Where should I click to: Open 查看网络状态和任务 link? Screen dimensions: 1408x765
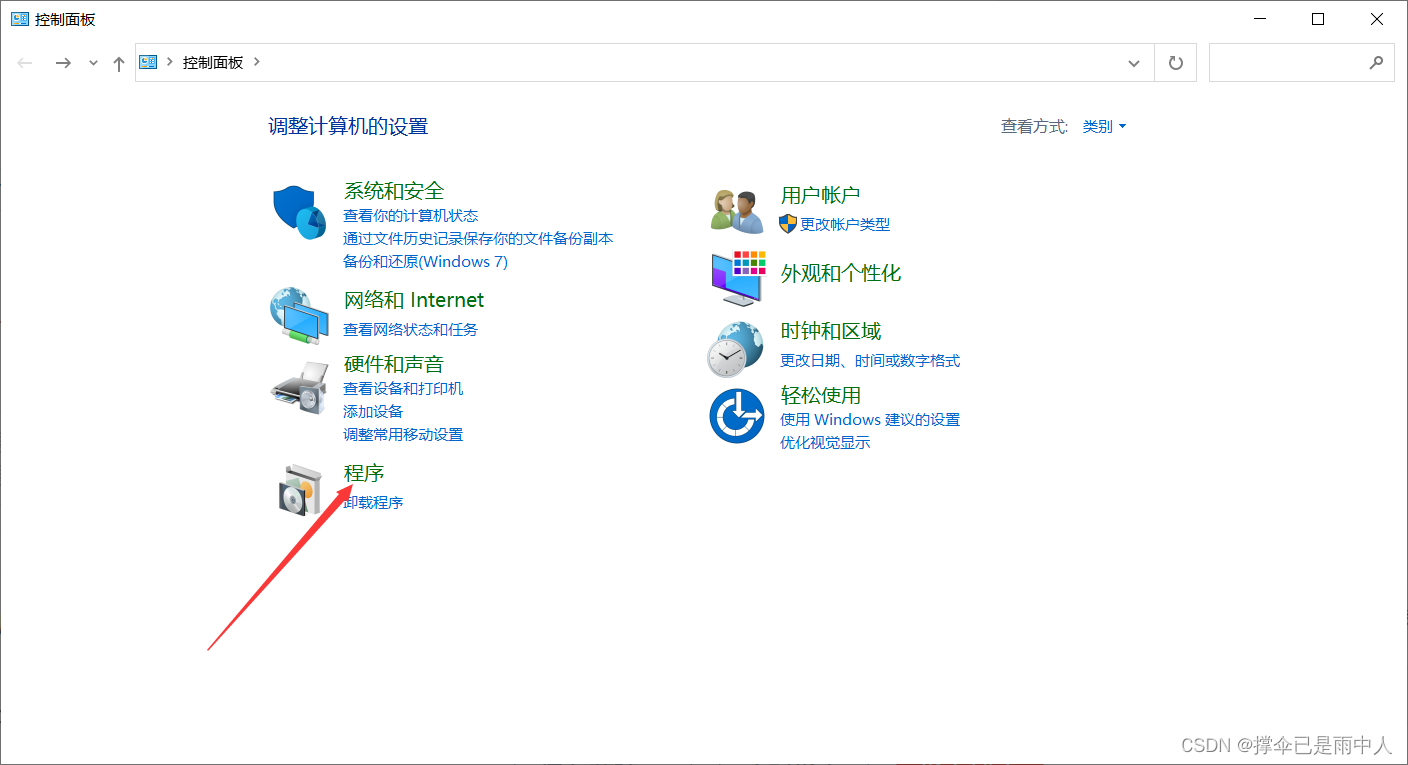coord(411,329)
